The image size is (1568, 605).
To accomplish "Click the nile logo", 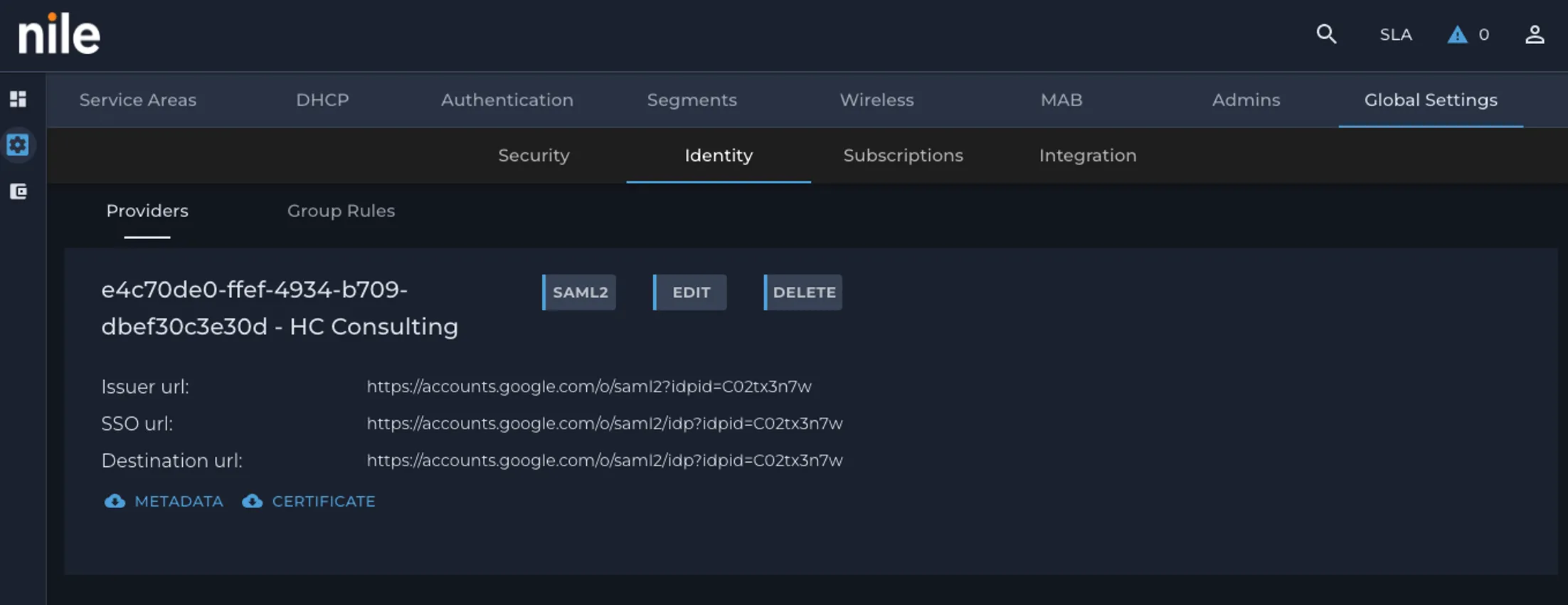I will [x=59, y=34].
